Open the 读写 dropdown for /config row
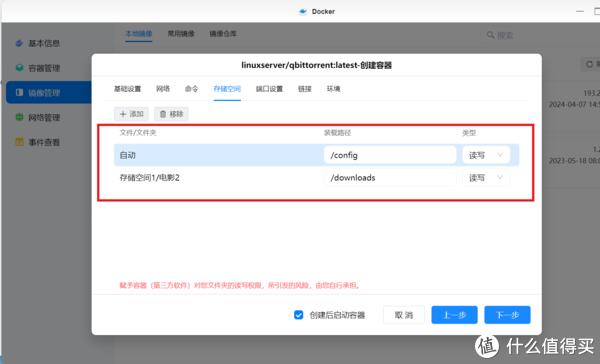Screen dimensions: 600x364 [486, 155]
